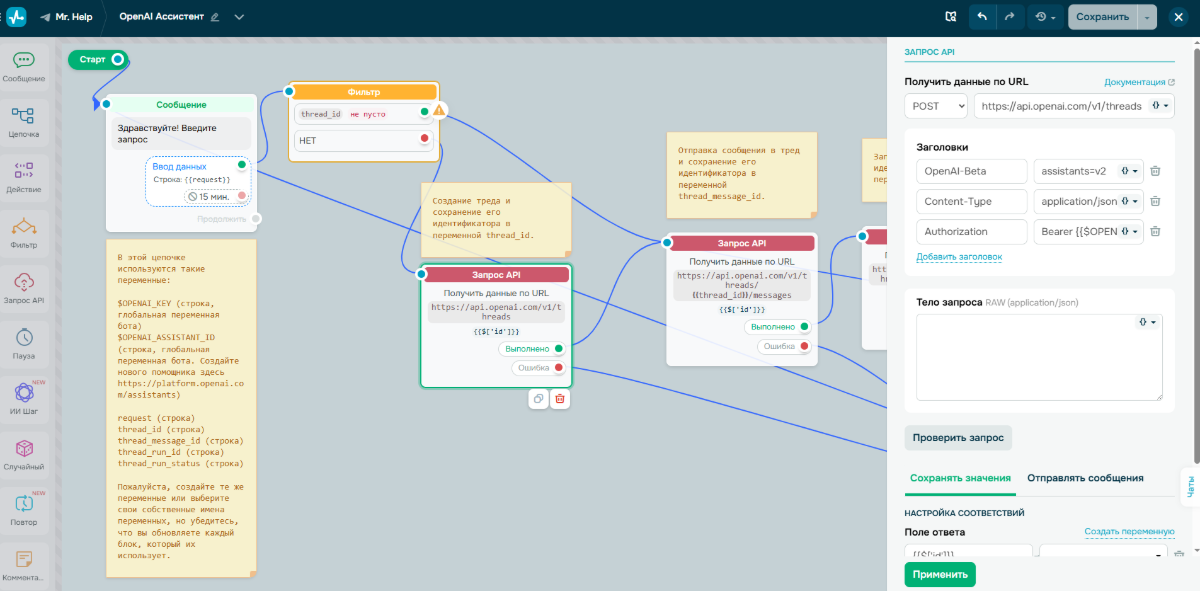Click the Mr. Help bot name
Screen dimensions: 1200x591
pyautogui.click(x=74, y=17)
